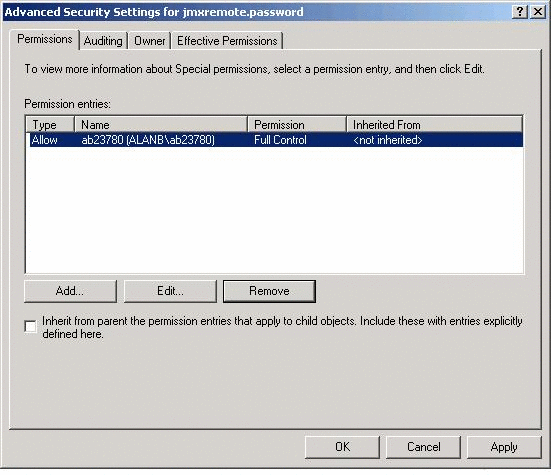The width and height of the screenshot is (551, 475).
Task: Remove the selected permission entry
Action: [x=269, y=291]
